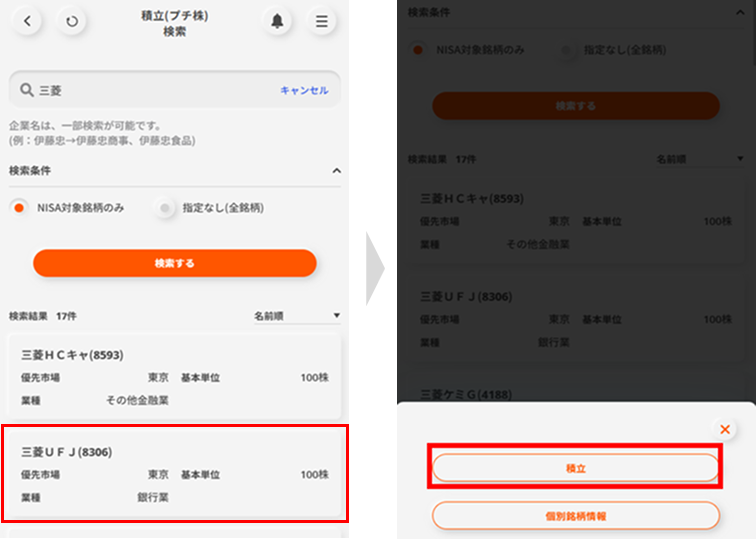The height and width of the screenshot is (539, 756).
Task: Tap the reload icon in the header
Action: coord(71,21)
